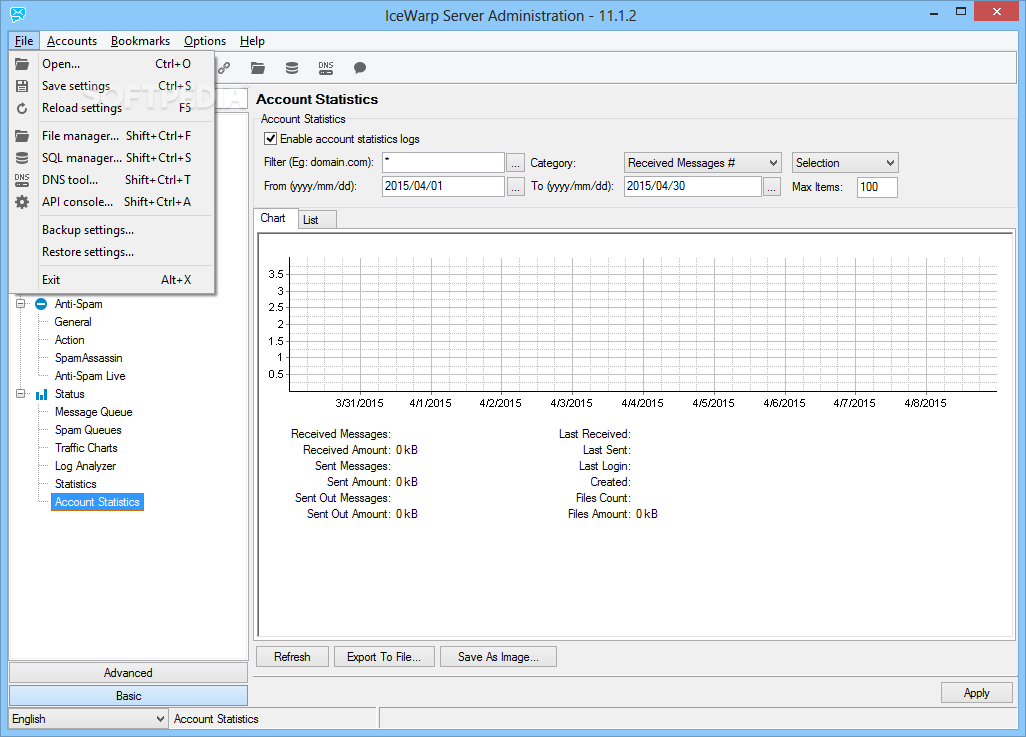Toggle Enable account statistics logs checkbox
The image size is (1026, 737).
[270, 139]
